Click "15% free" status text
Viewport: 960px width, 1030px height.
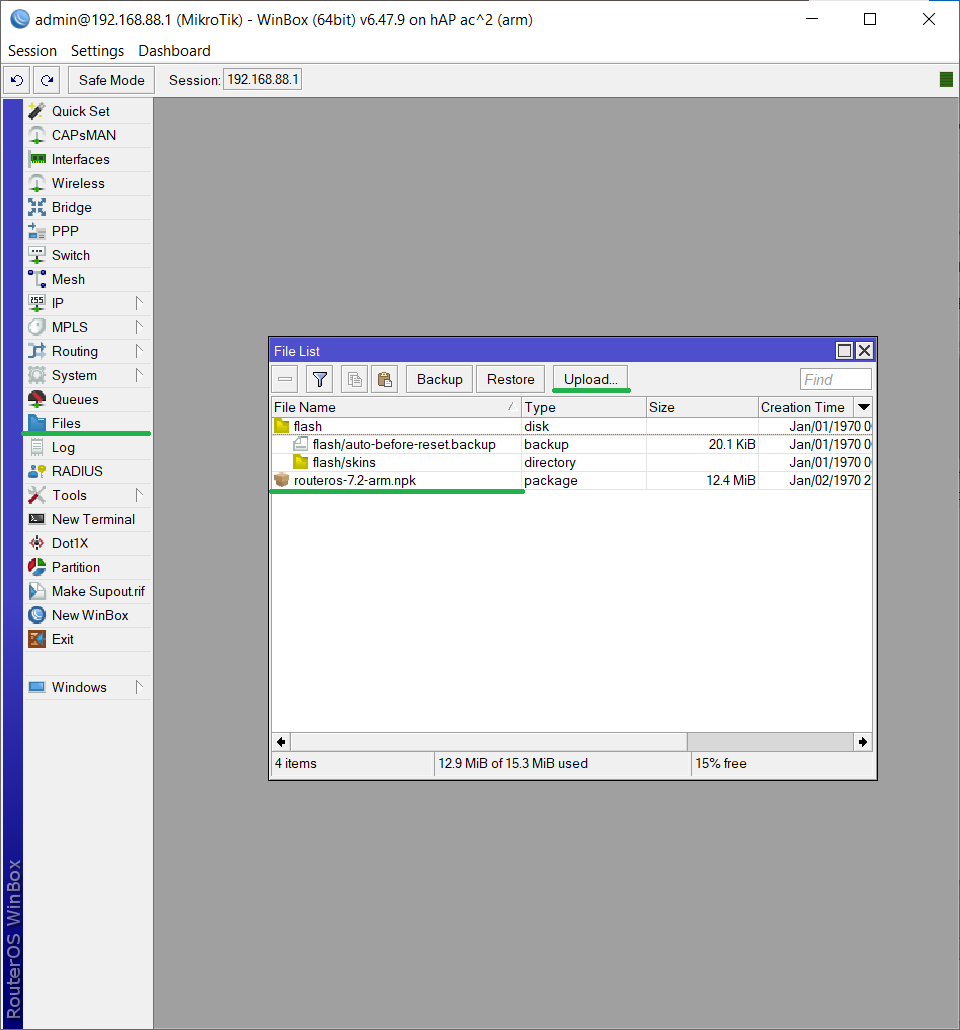(721, 763)
